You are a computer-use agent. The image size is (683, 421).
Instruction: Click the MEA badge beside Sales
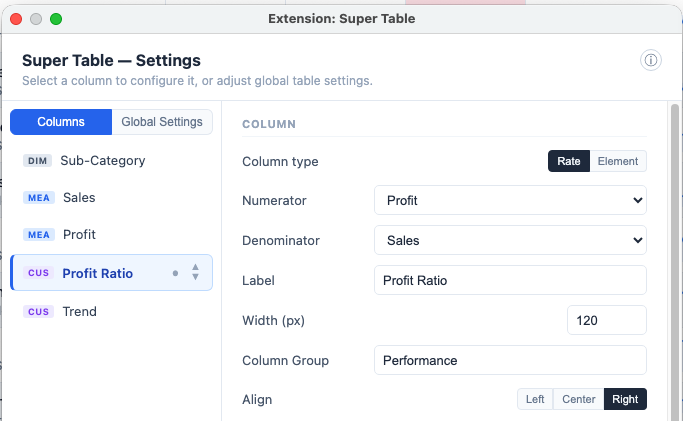tap(39, 198)
